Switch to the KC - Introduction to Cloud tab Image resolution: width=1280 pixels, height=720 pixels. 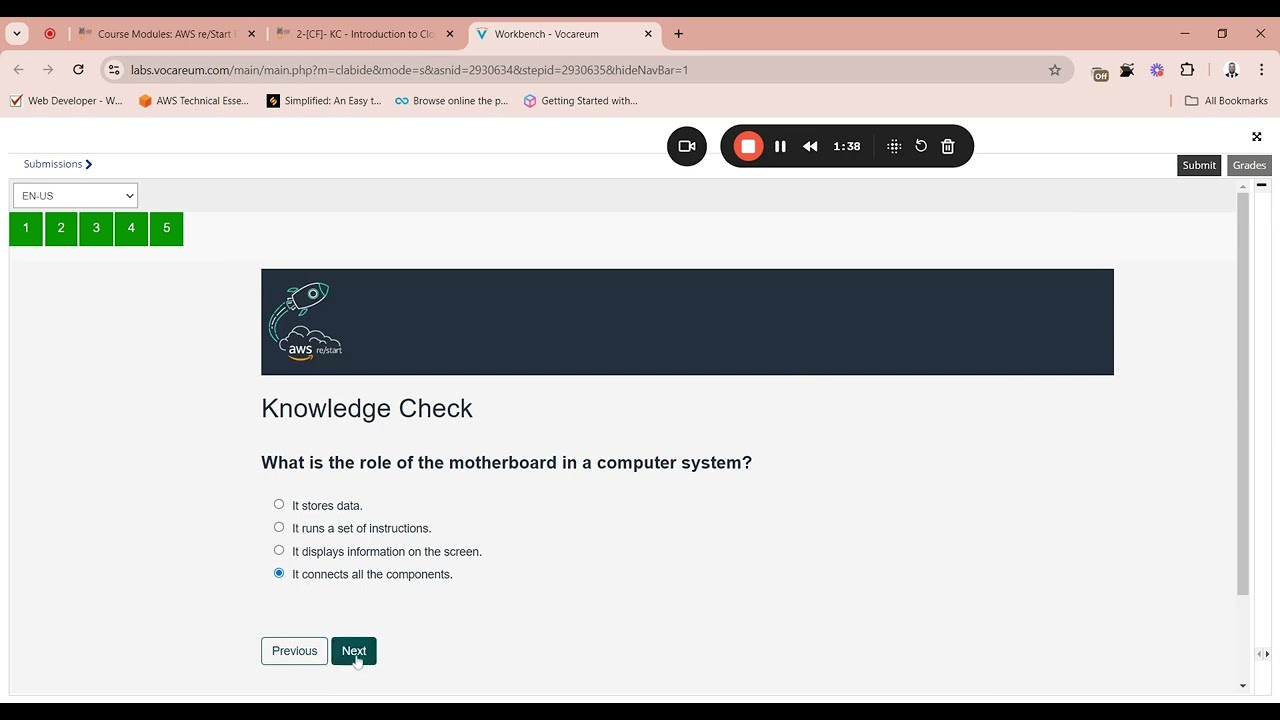click(x=365, y=34)
